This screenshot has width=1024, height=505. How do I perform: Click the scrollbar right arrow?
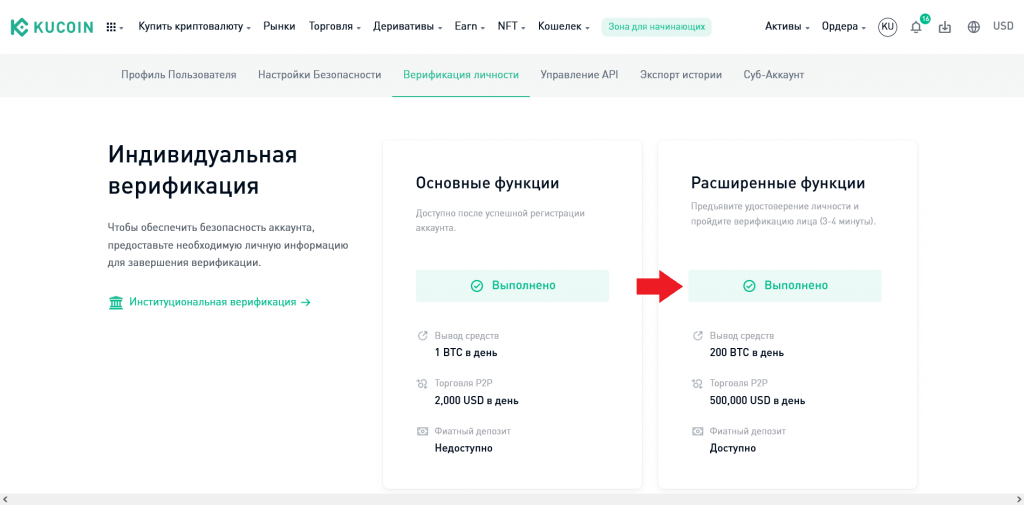1018,499
